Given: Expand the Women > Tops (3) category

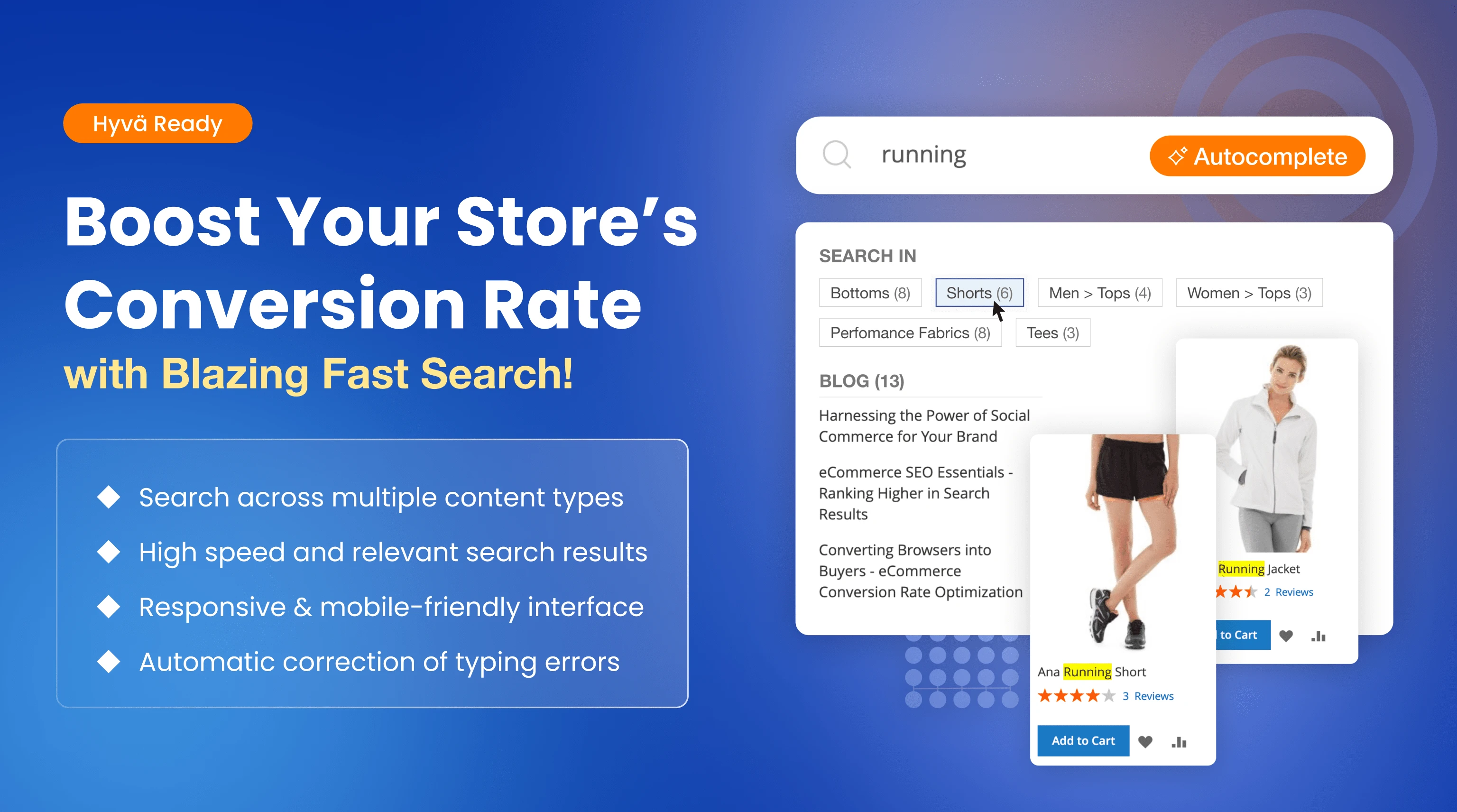Looking at the screenshot, I should 1249,293.
